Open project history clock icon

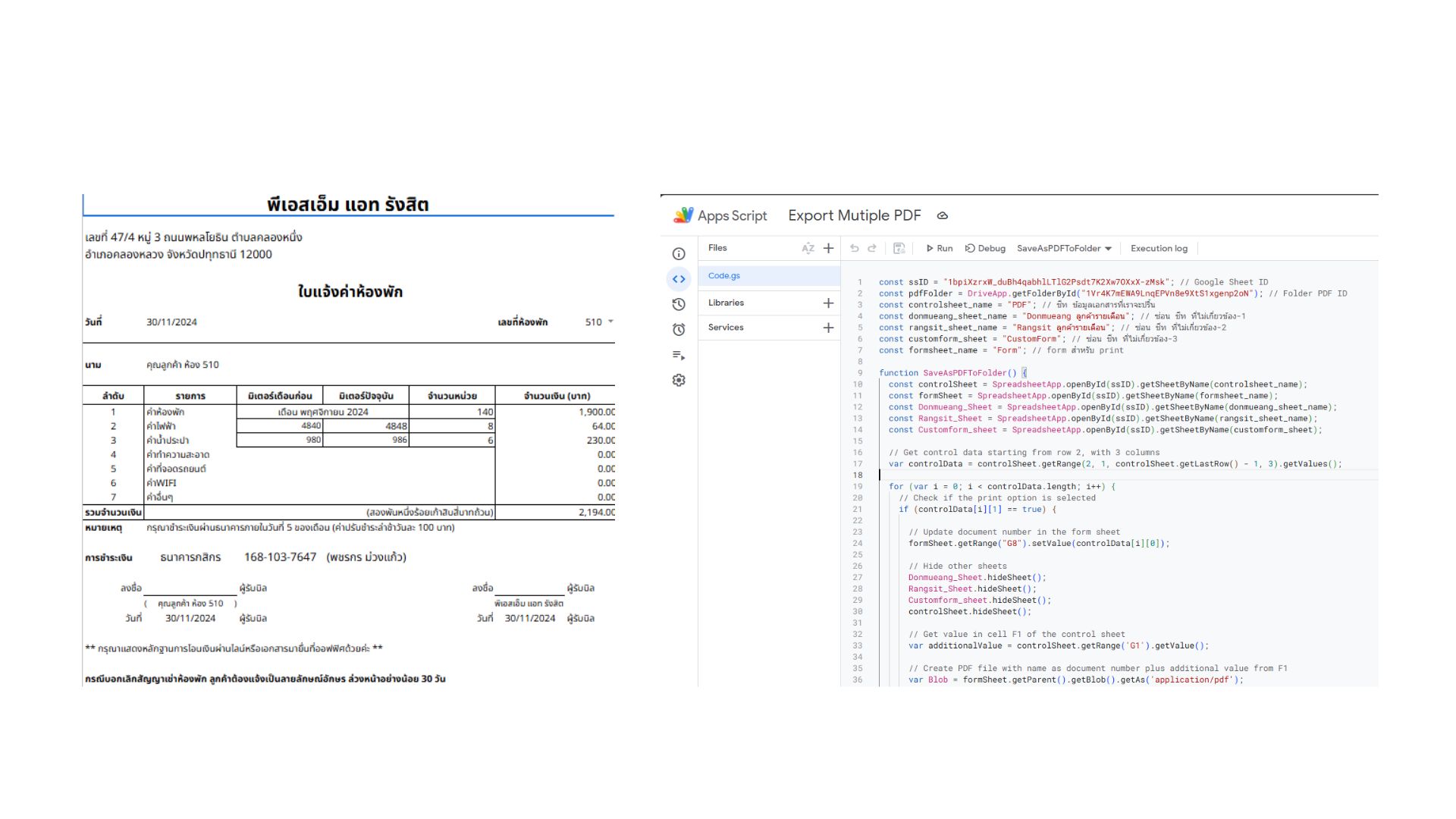click(x=679, y=304)
